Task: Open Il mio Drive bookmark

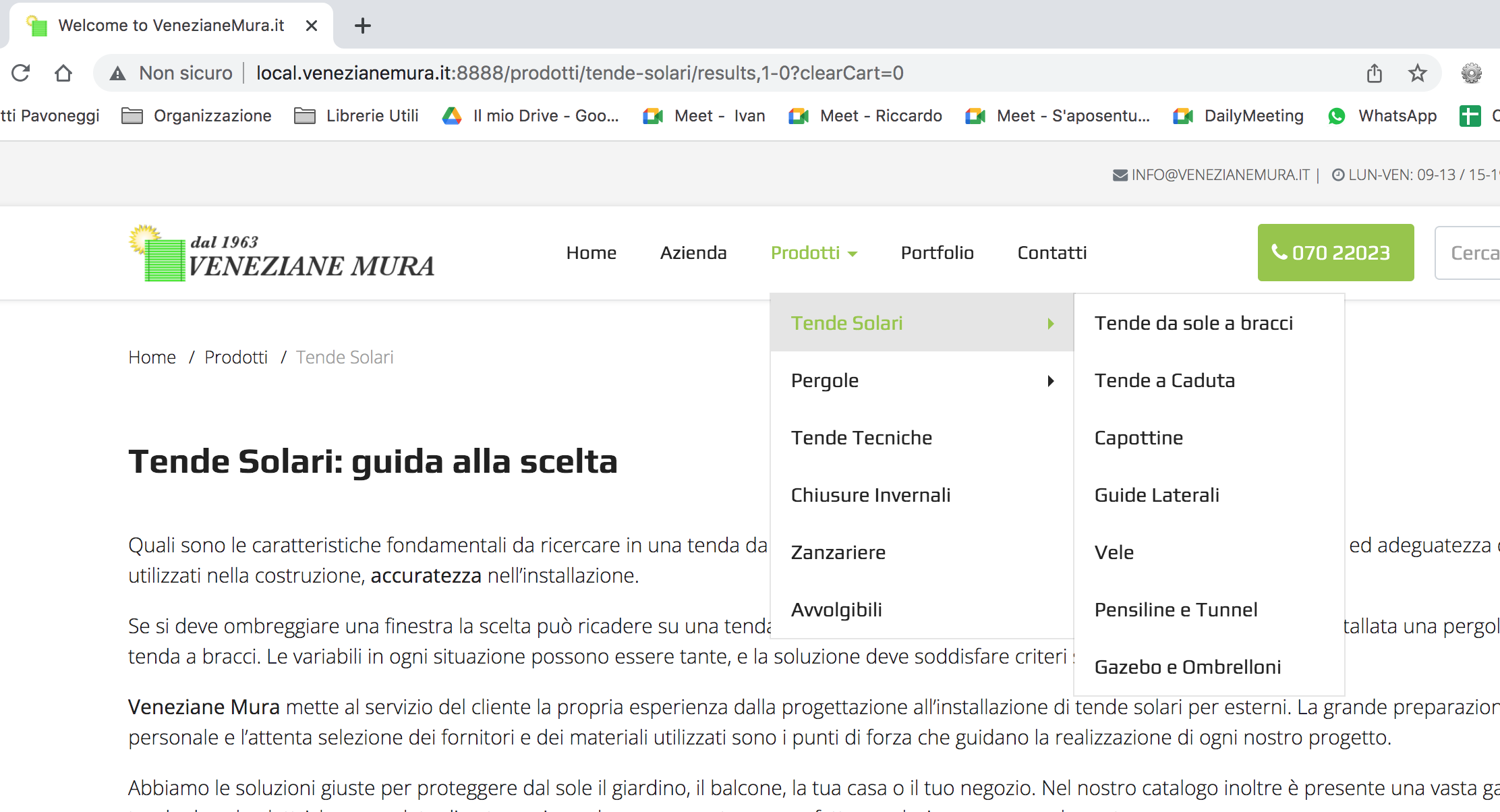Action: [x=531, y=116]
